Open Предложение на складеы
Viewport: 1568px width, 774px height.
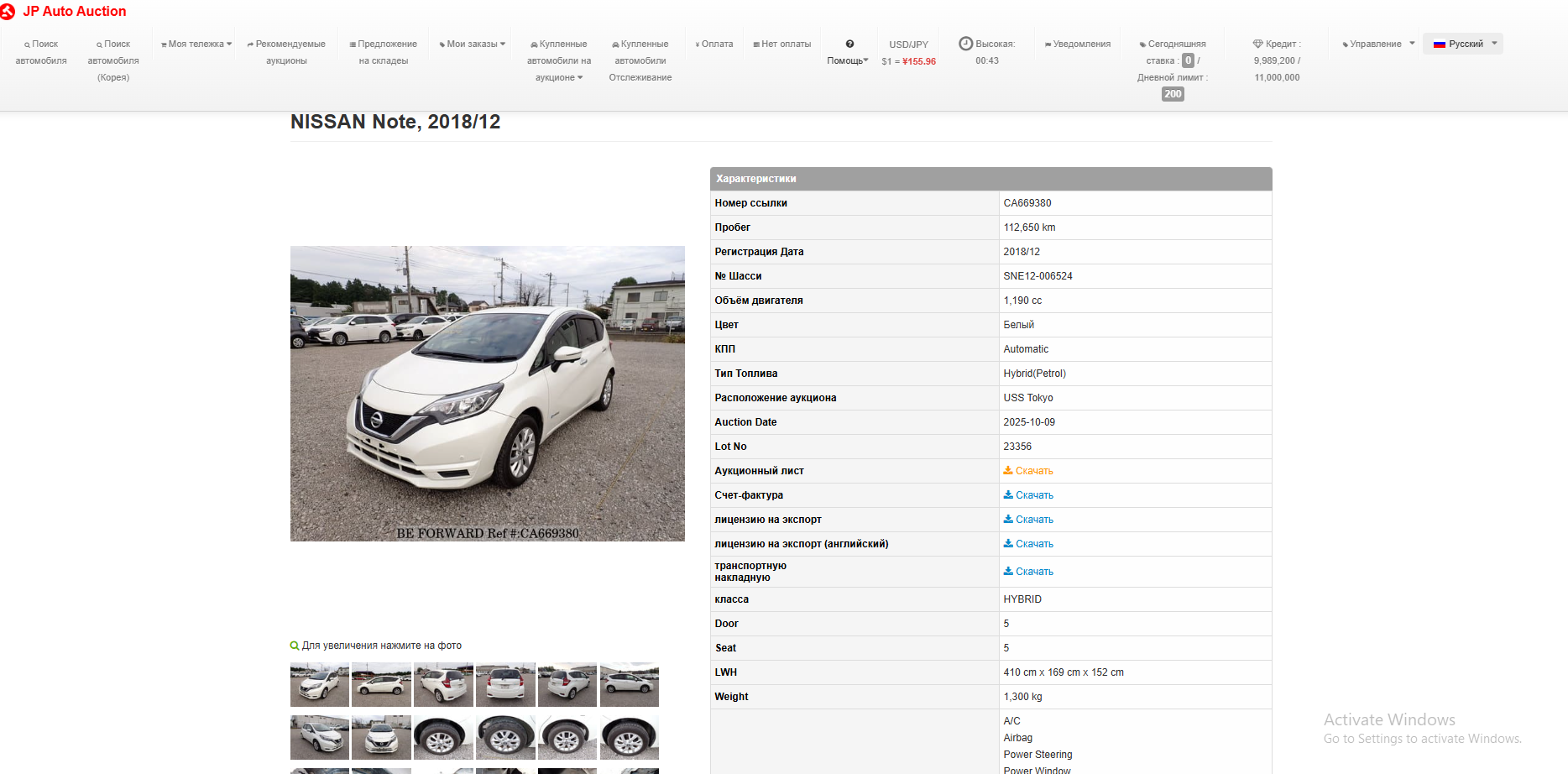pyautogui.click(x=384, y=52)
